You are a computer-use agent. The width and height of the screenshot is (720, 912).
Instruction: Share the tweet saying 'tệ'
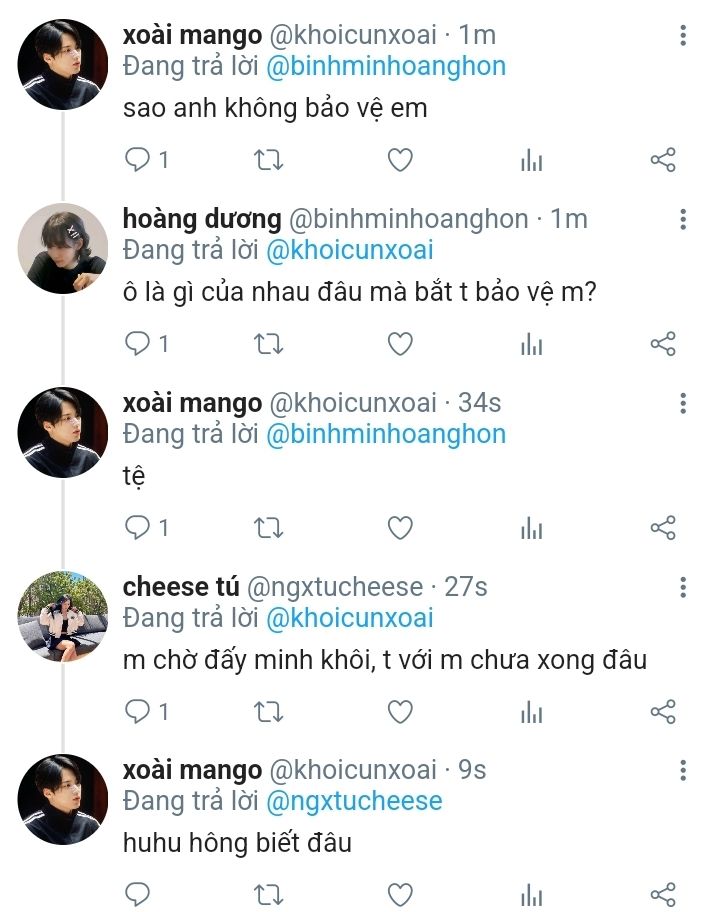coord(663,528)
